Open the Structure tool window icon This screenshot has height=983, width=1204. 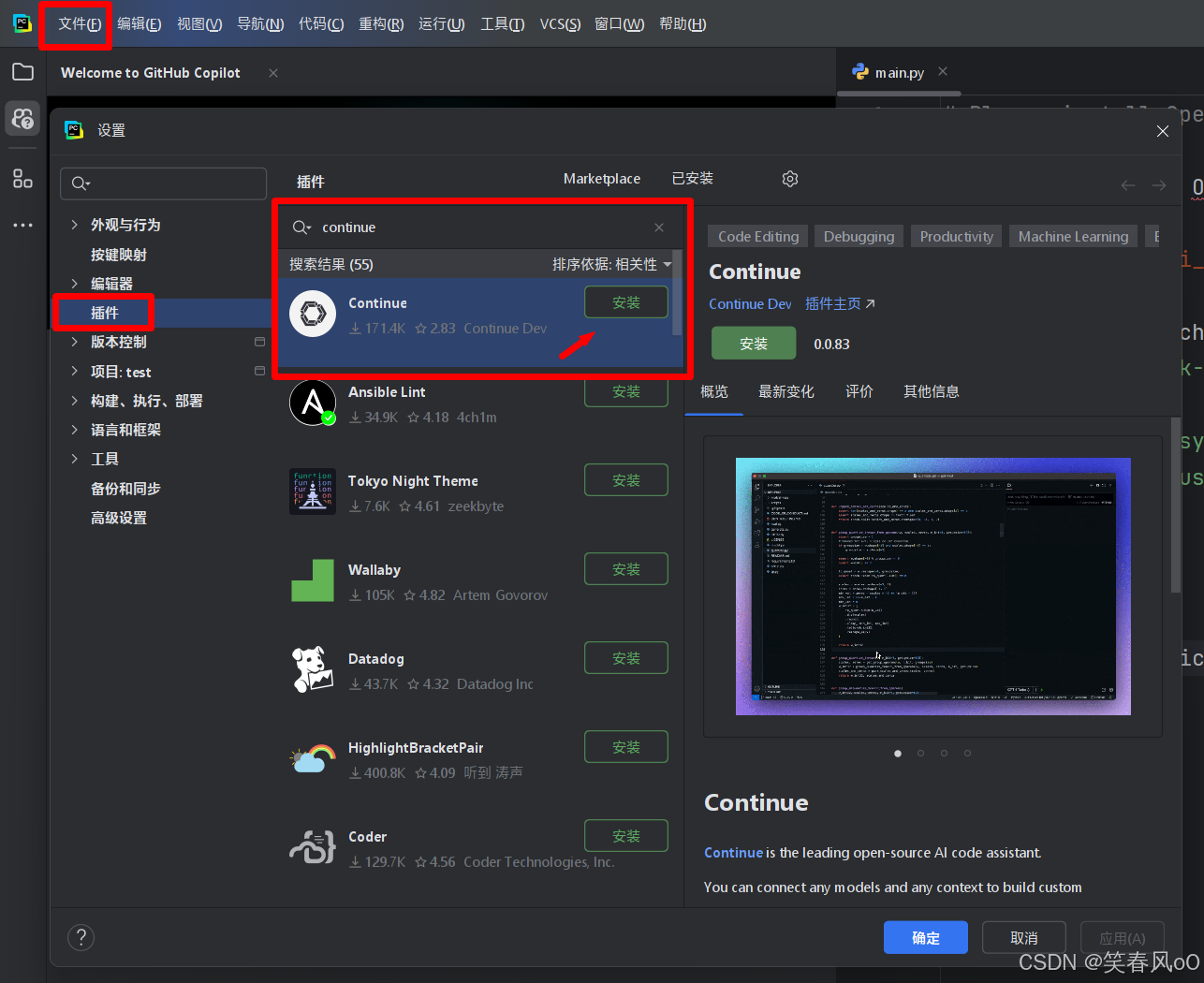pos(22,178)
